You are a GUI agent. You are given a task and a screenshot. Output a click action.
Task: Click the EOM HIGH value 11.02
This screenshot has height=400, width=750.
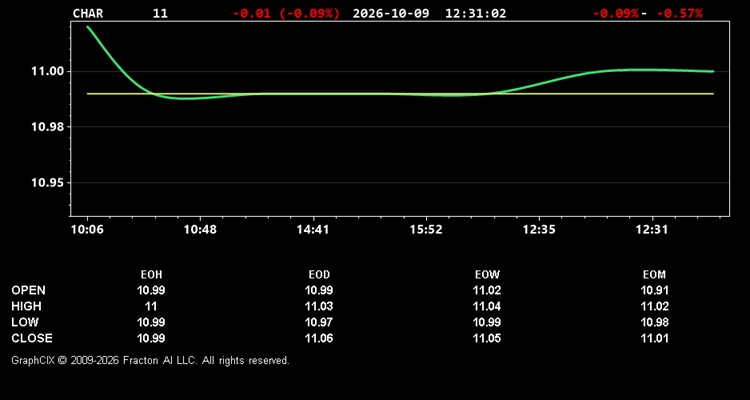tap(654, 306)
